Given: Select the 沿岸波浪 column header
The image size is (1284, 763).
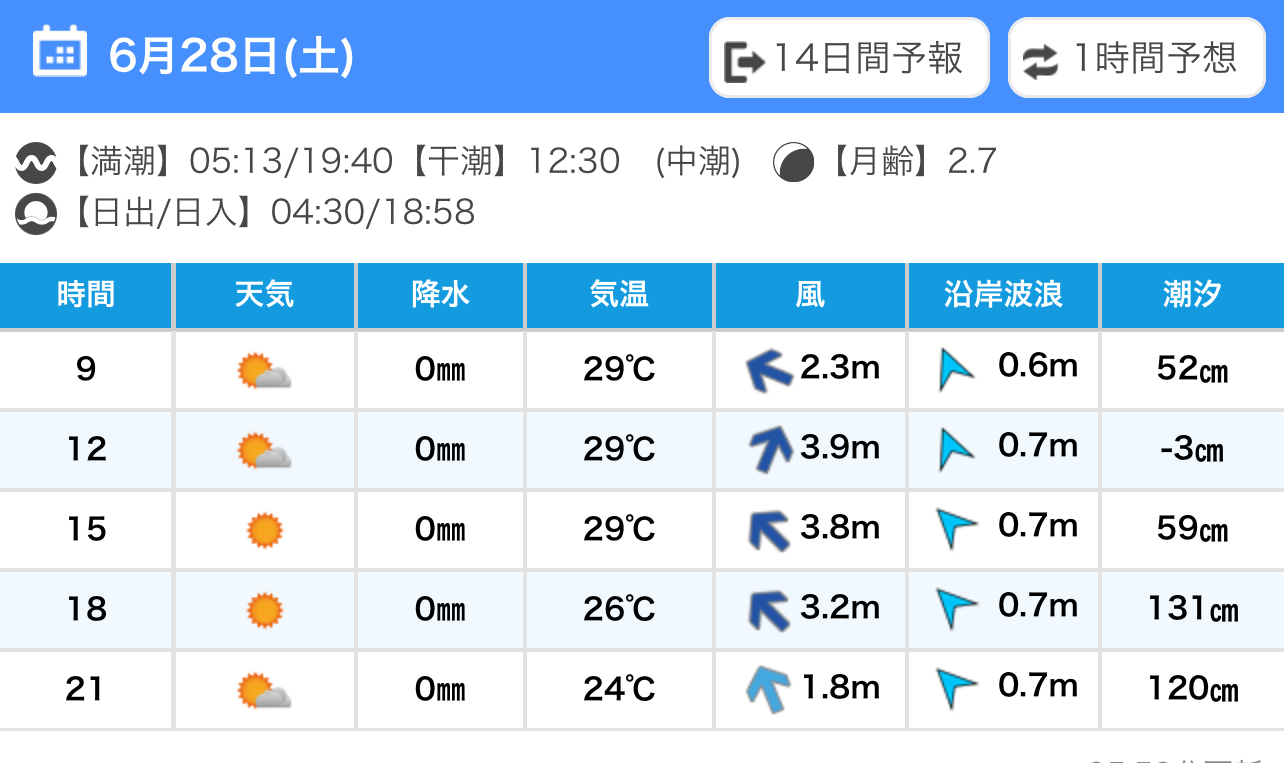Looking at the screenshot, I should point(1003,295).
